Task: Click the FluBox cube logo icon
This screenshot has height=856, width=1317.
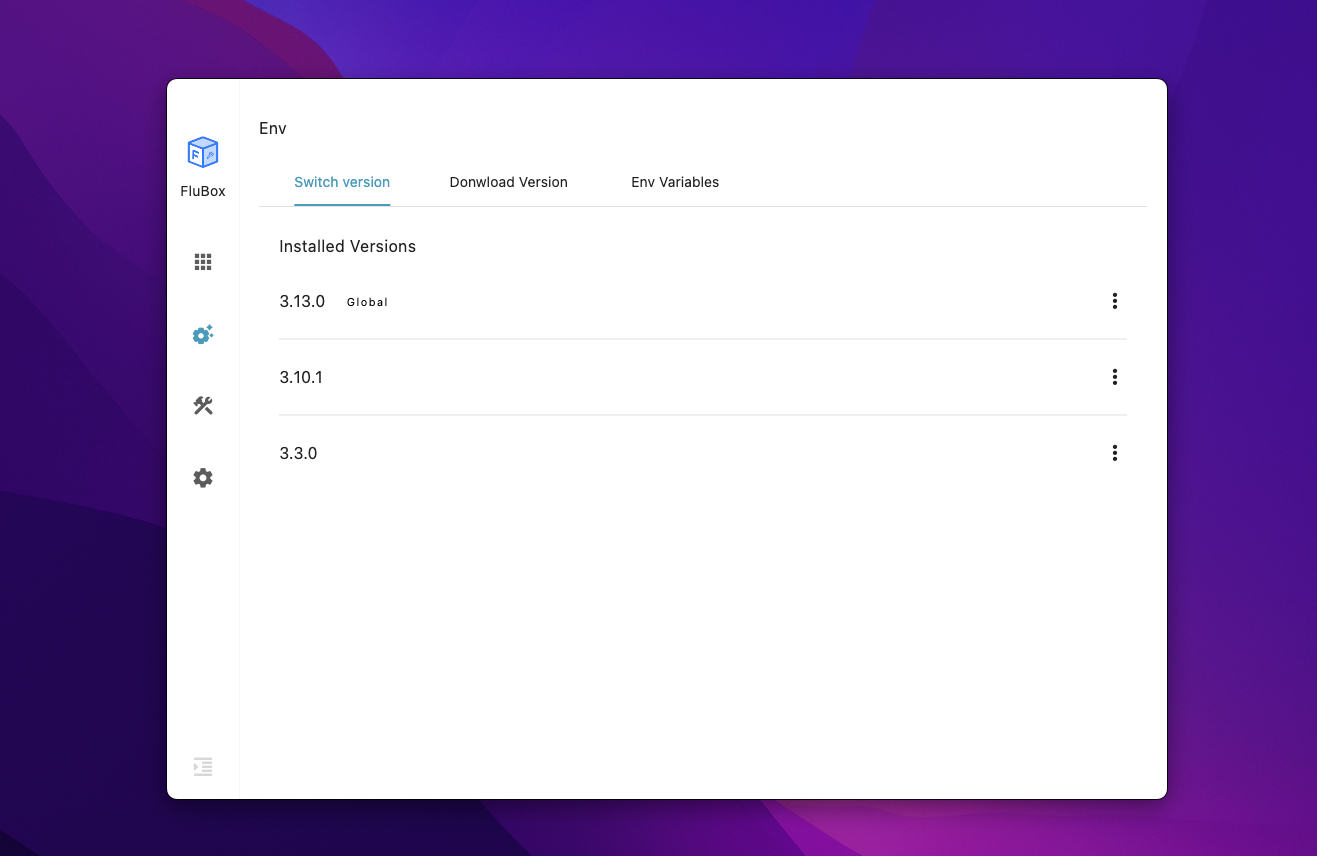Action: click(x=202, y=152)
